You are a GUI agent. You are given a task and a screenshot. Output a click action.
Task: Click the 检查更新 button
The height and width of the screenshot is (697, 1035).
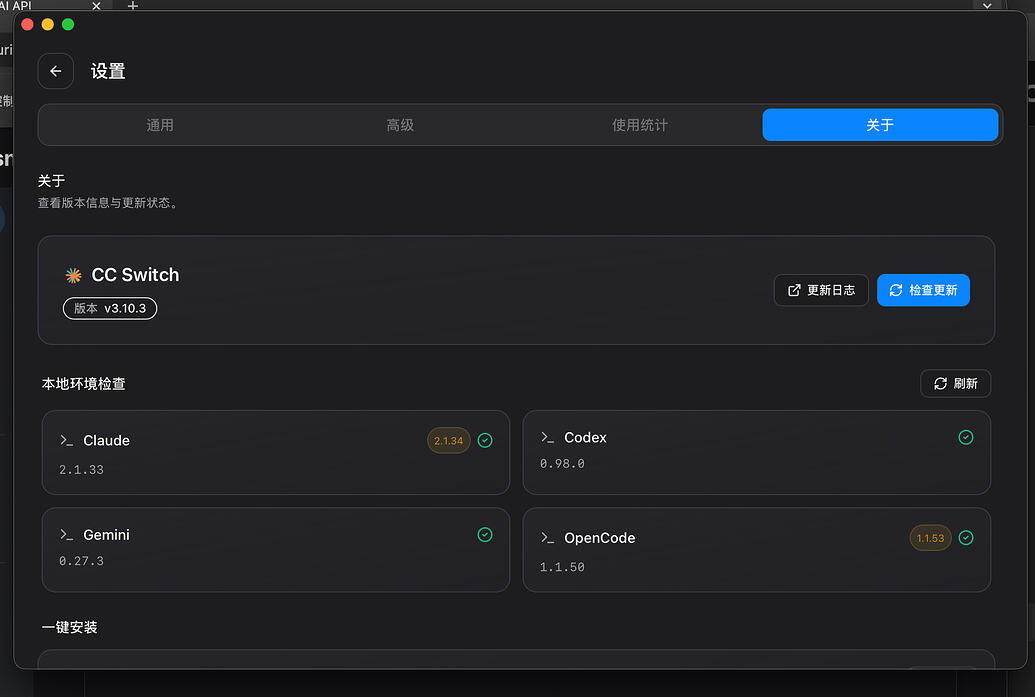[x=923, y=290]
